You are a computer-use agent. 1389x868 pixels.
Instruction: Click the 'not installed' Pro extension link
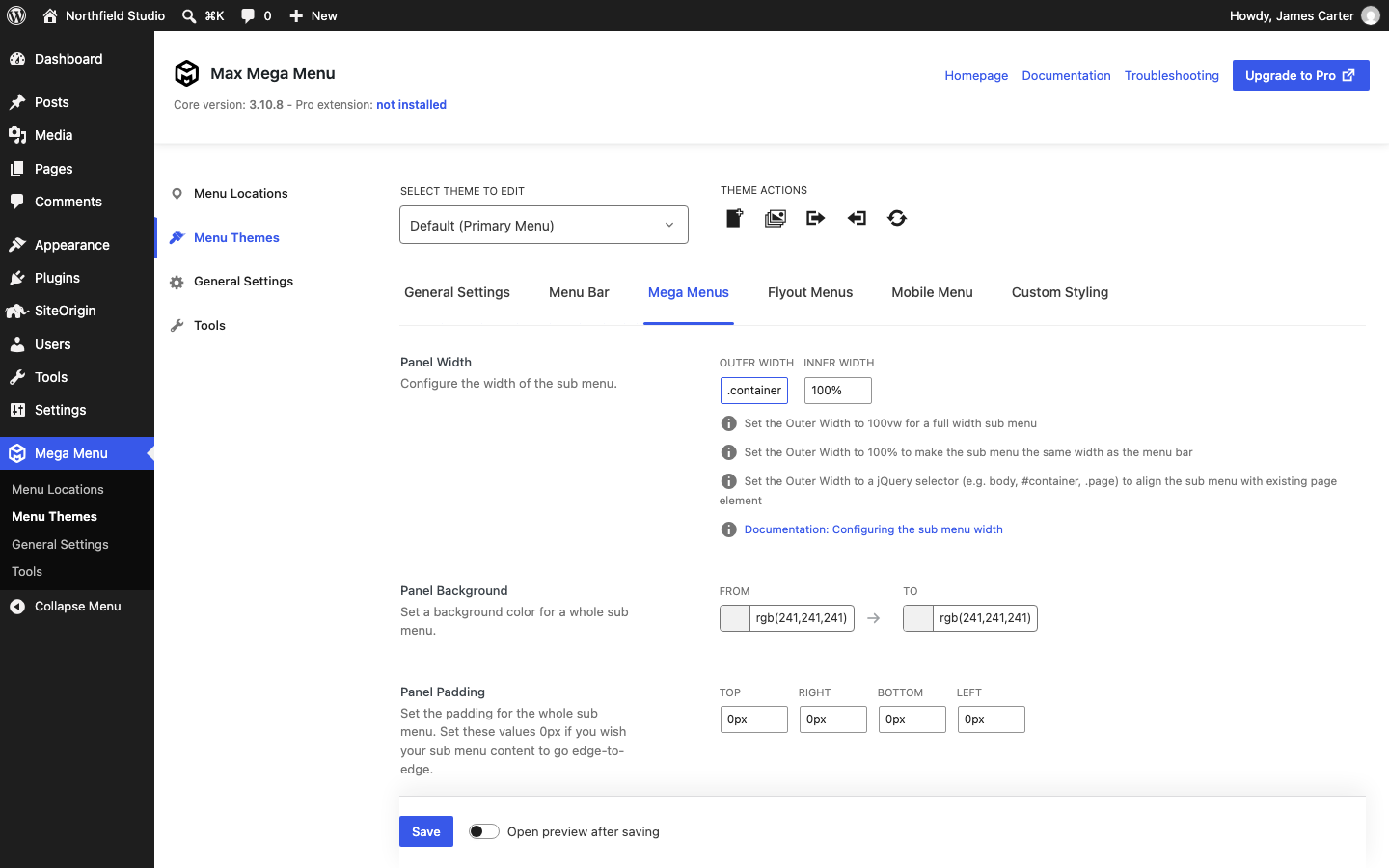click(x=411, y=105)
